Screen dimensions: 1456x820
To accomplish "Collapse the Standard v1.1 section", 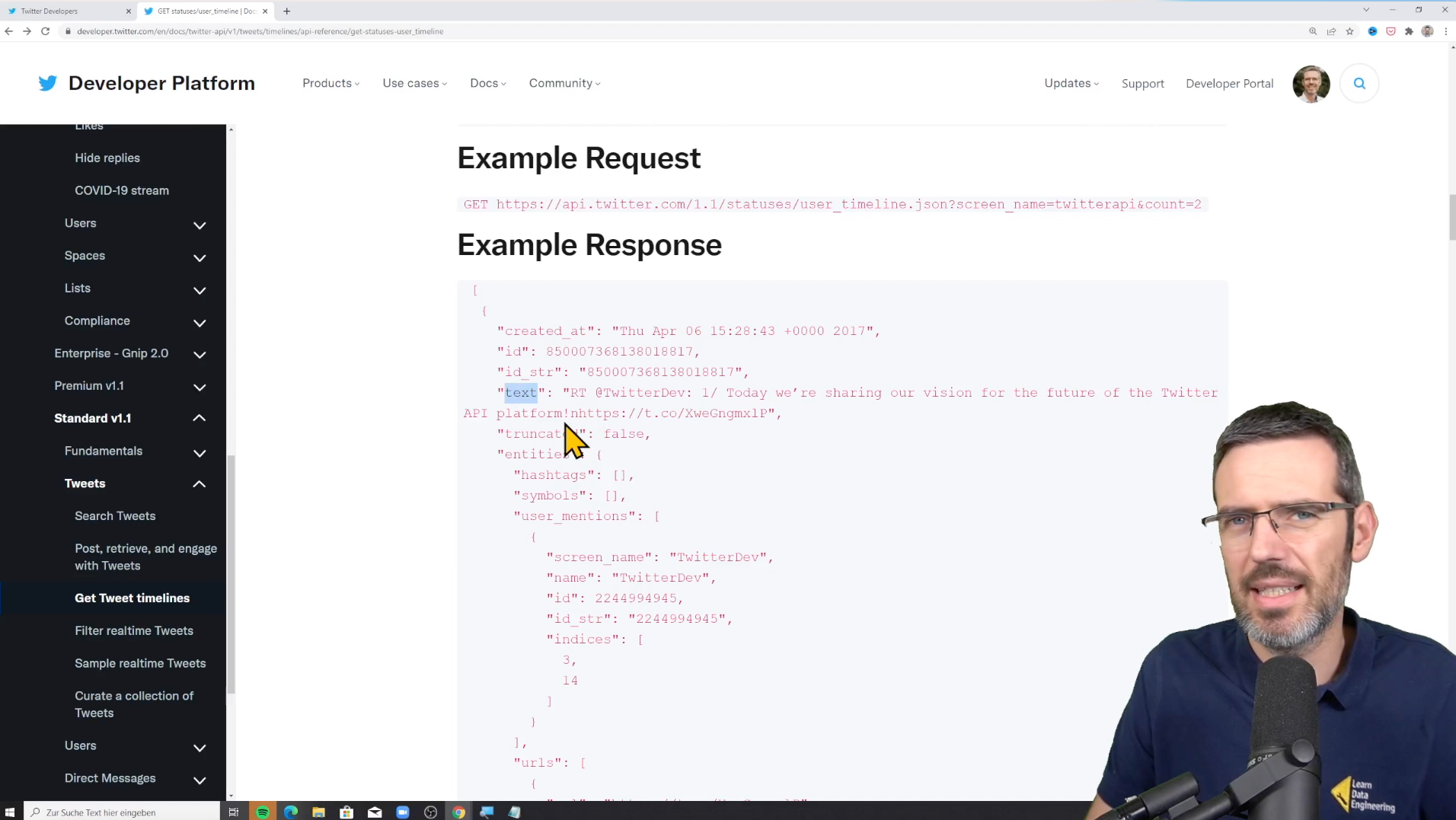I will 200,418.
